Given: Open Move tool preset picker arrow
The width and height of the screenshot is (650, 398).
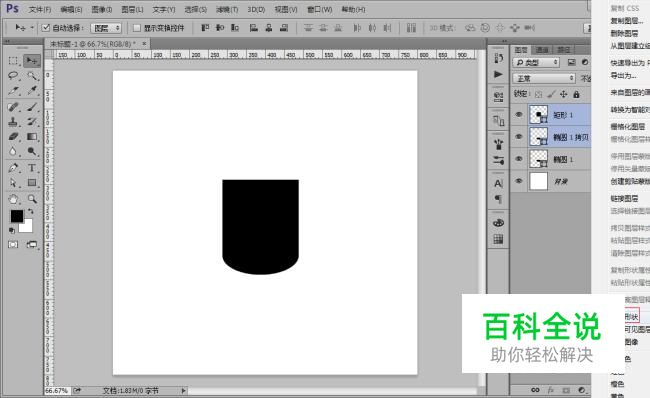Looking at the screenshot, I should 32,28.
